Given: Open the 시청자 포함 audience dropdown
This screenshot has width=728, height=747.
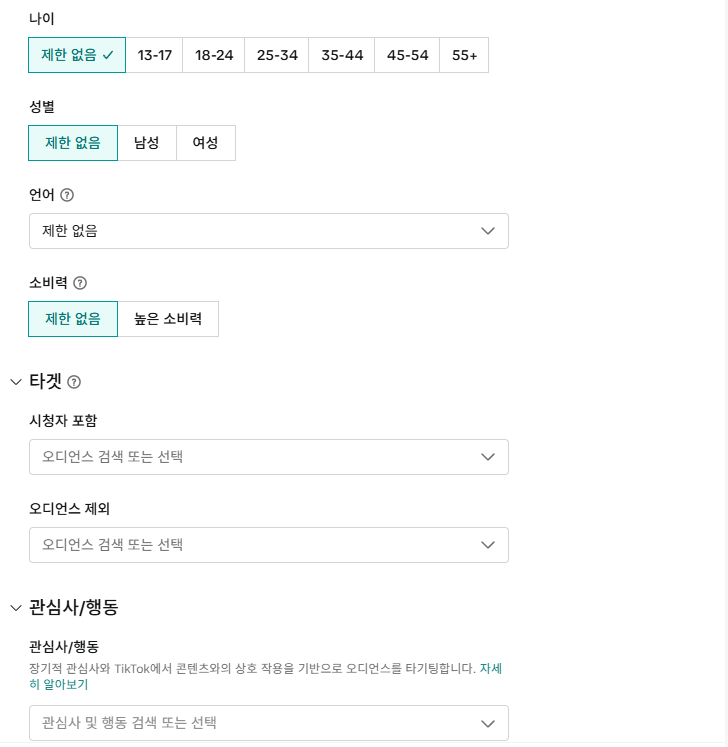Looking at the screenshot, I should coord(268,457).
